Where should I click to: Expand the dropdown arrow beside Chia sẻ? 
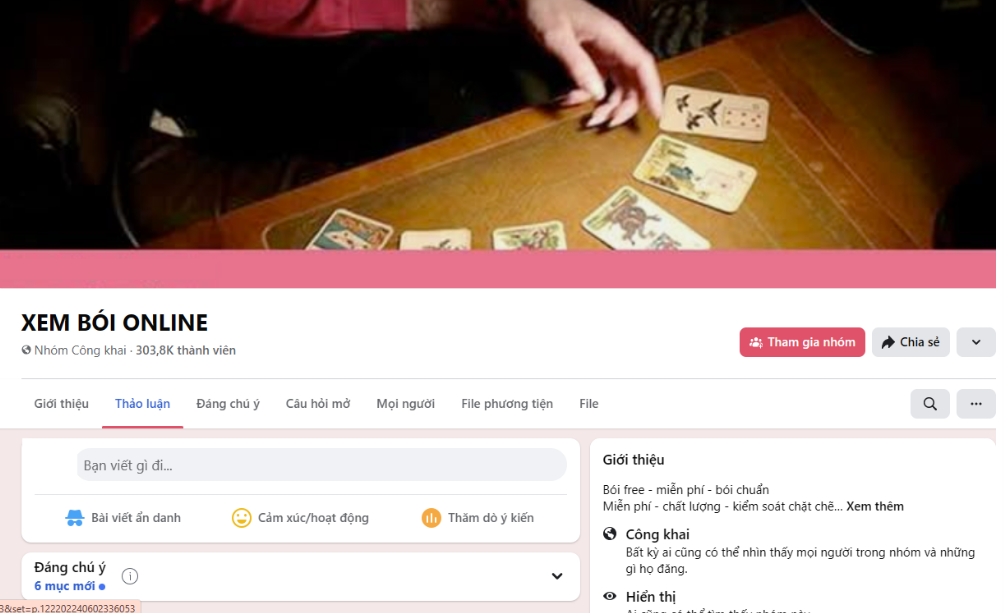pyautogui.click(x=976, y=342)
